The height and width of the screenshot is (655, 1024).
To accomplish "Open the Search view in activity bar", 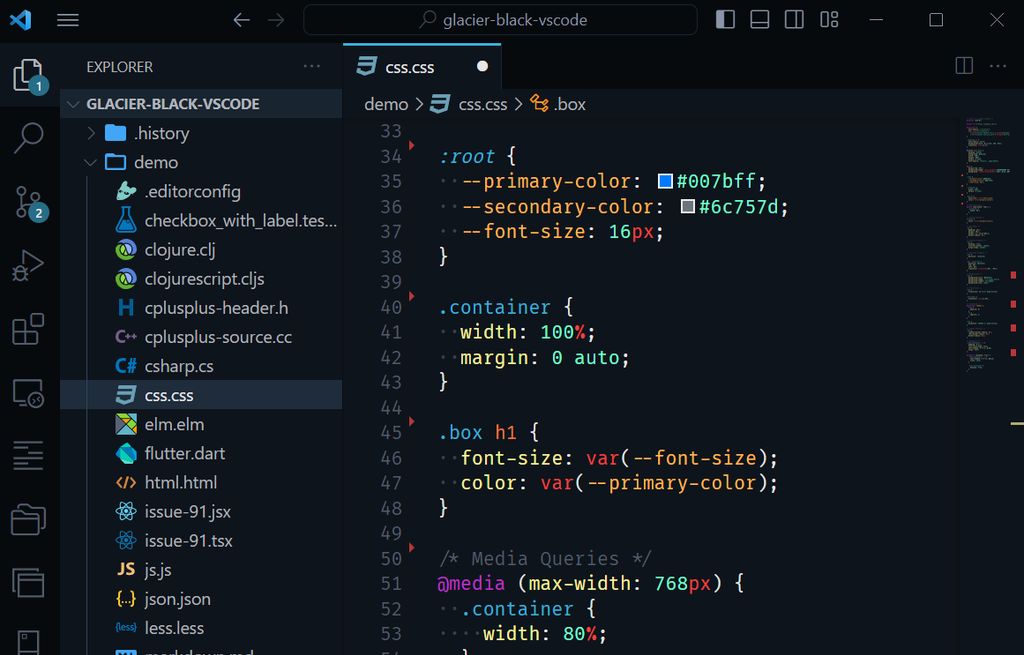I will pos(28,138).
